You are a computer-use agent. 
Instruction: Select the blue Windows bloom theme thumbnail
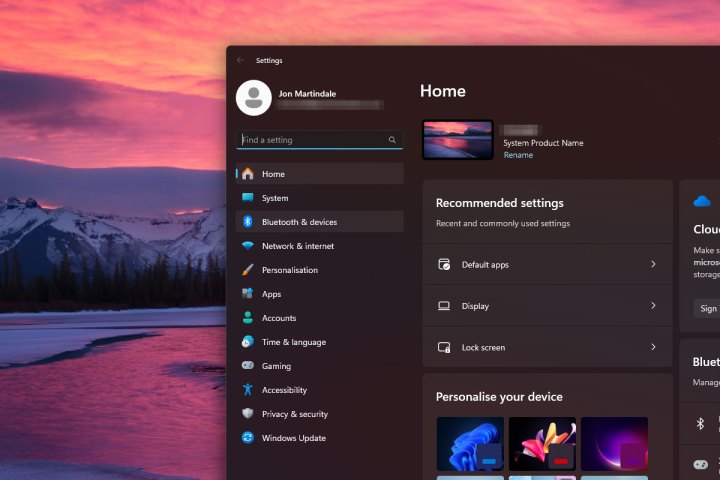pos(470,443)
